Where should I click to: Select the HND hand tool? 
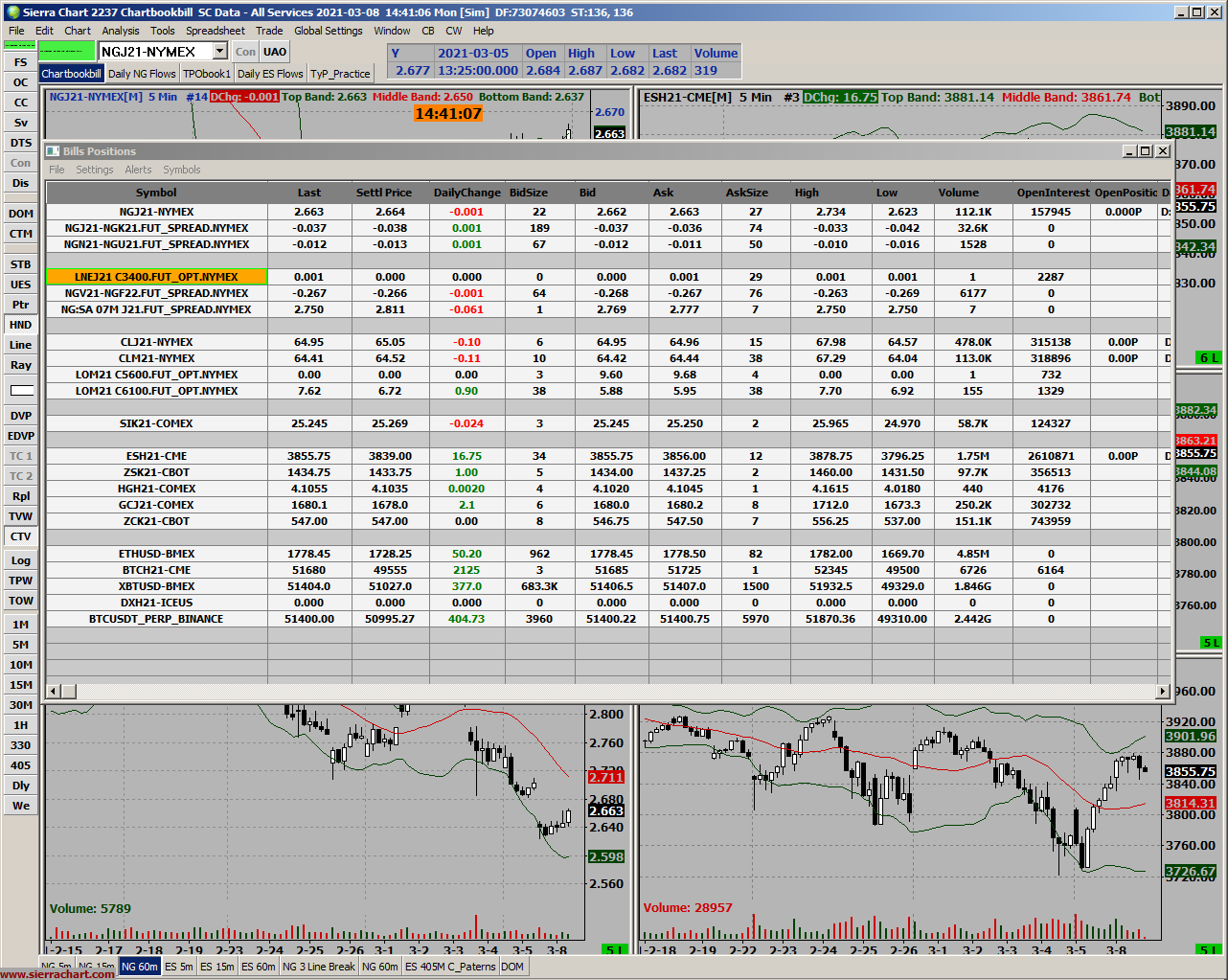coord(21,325)
